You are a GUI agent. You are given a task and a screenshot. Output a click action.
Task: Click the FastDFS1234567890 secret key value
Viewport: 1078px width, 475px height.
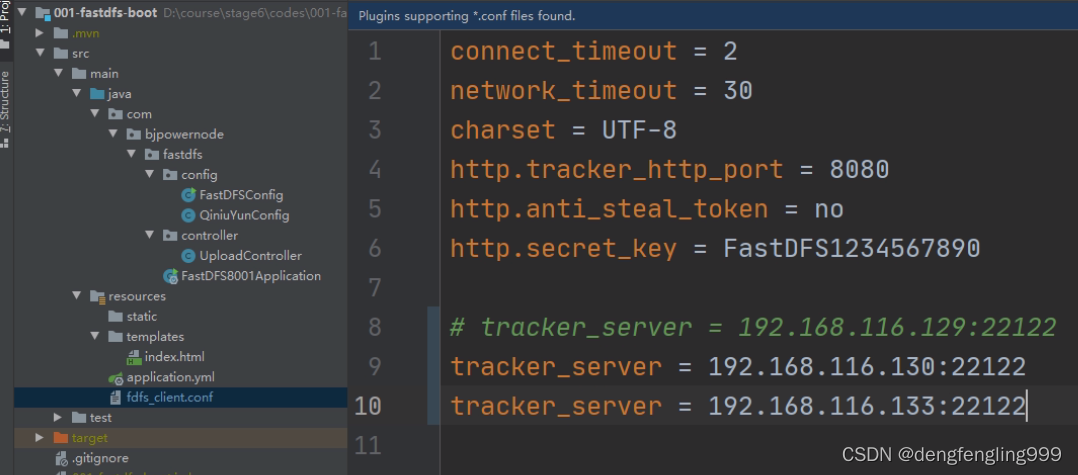[x=852, y=249]
